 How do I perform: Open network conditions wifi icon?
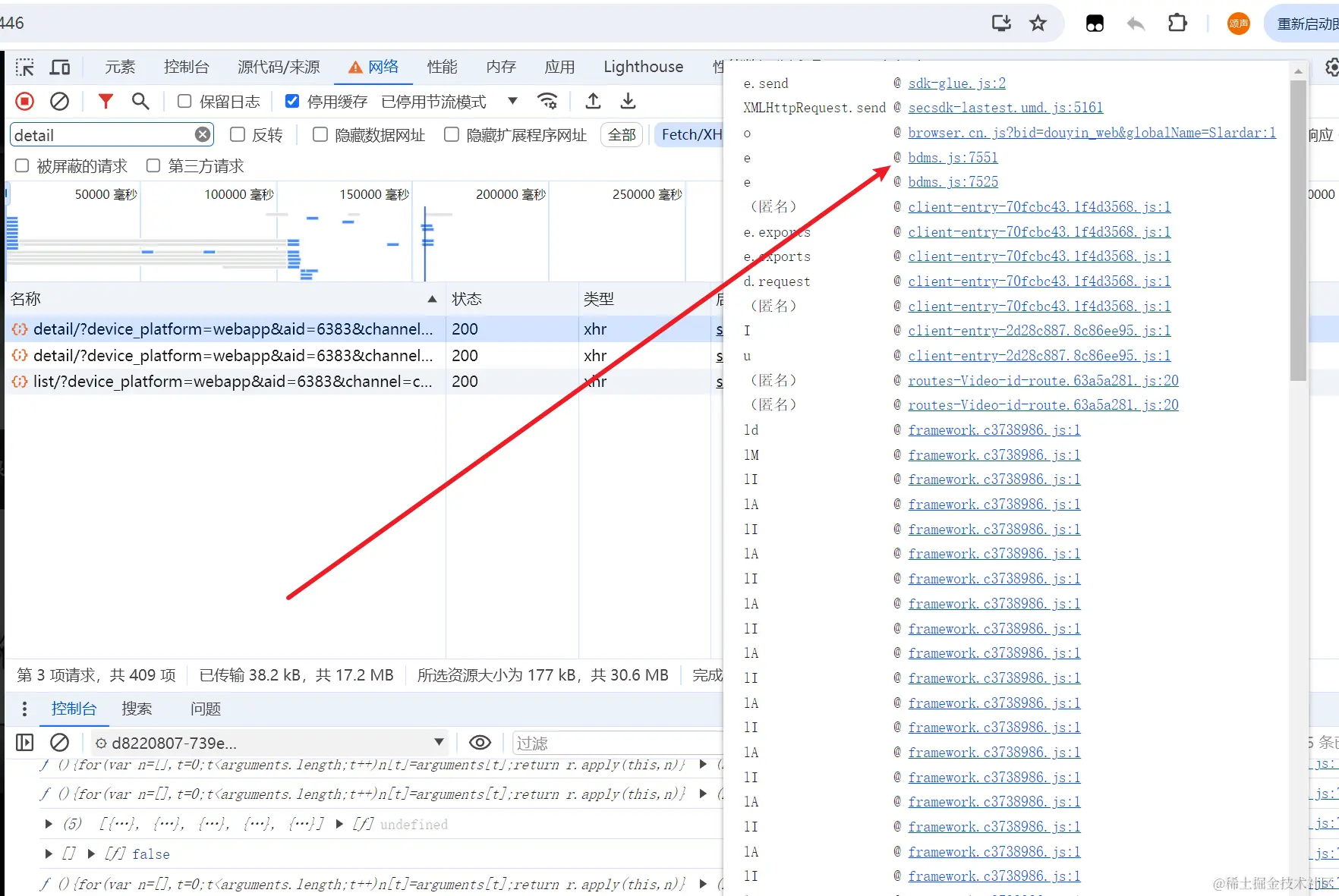coord(547,101)
